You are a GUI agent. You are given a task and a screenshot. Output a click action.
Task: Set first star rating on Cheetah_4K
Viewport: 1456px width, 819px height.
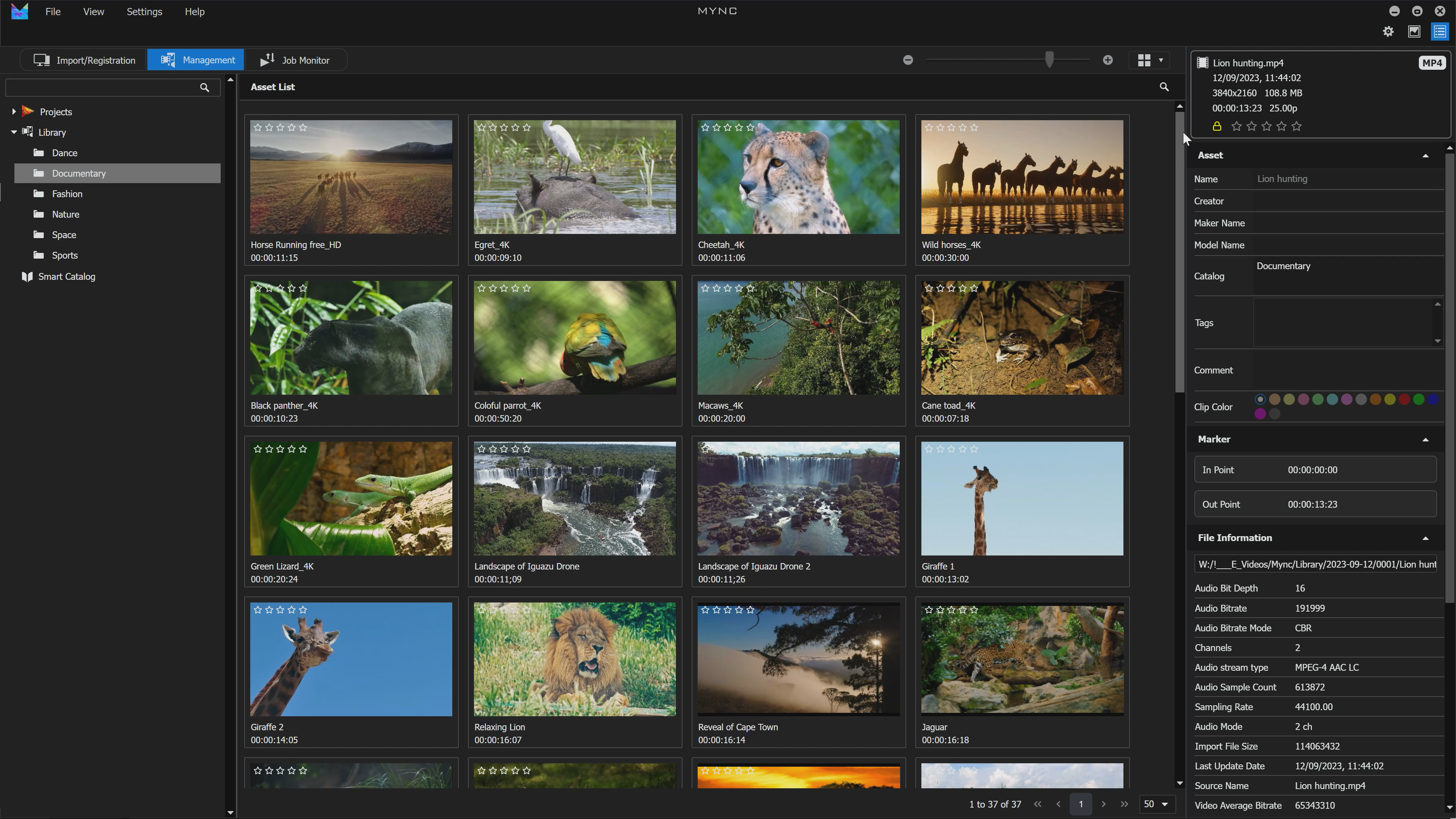coord(705,128)
